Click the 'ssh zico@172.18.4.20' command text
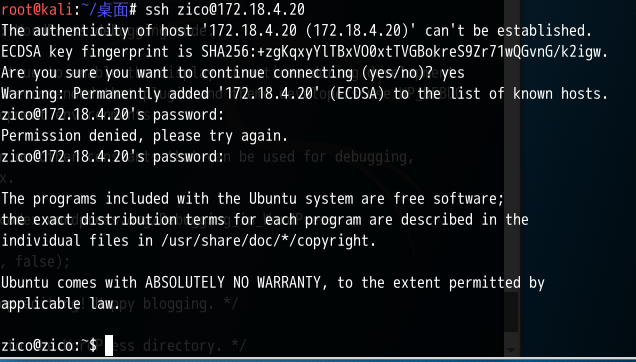 [225, 10]
